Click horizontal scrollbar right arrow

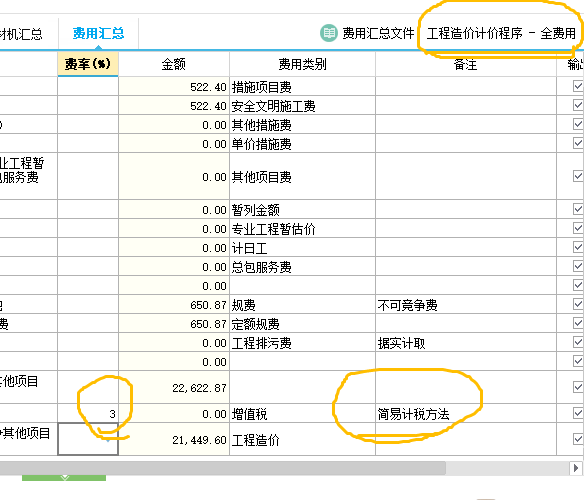[576, 468]
